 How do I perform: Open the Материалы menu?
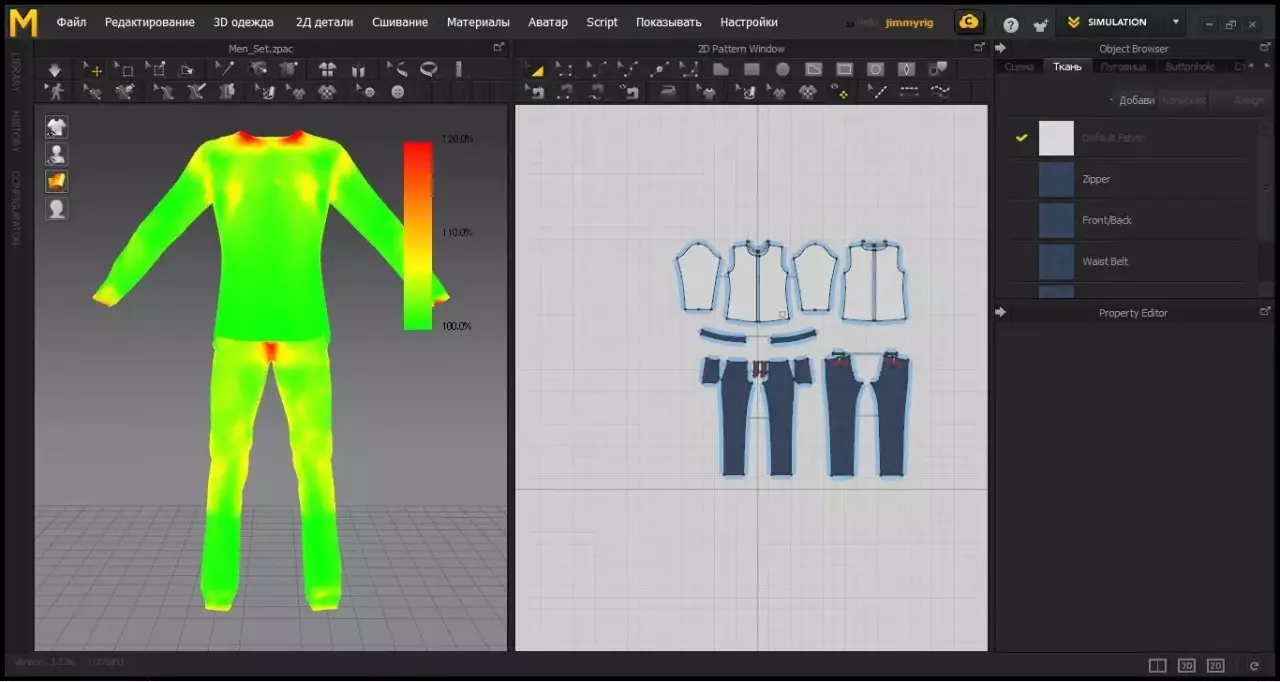click(x=478, y=22)
